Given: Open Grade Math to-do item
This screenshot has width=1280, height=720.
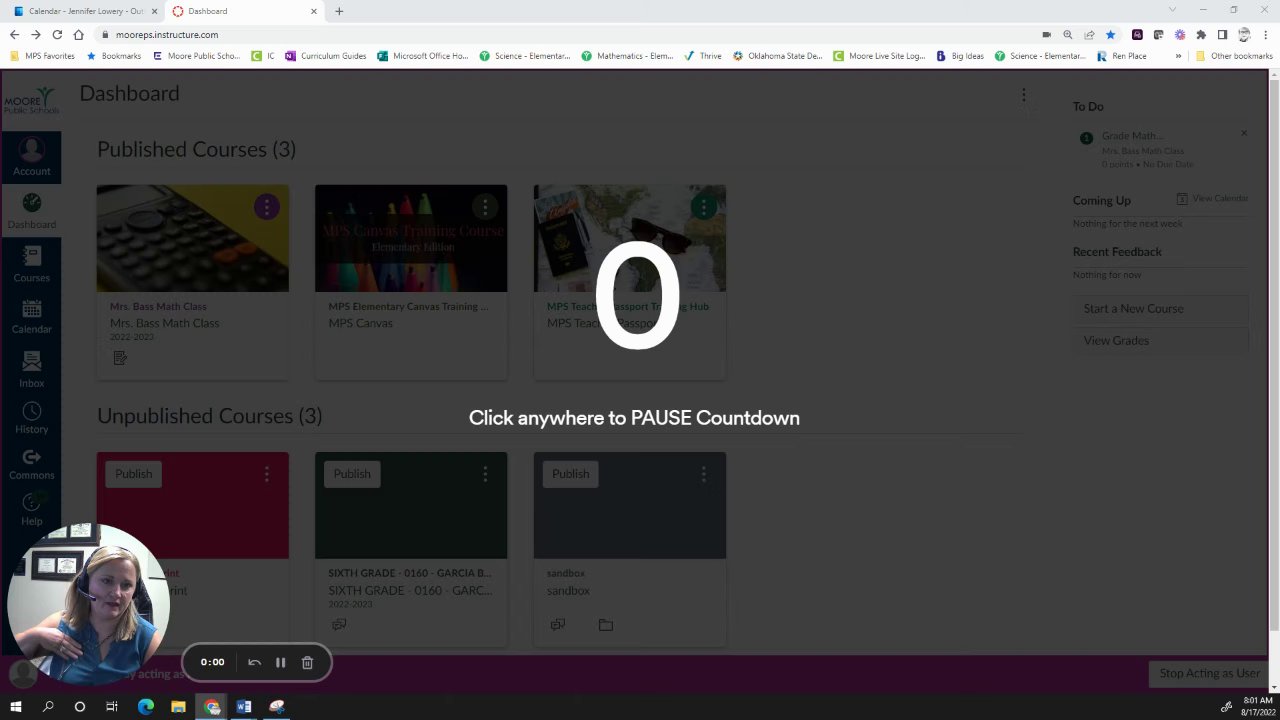Looking at the screenshot, I should pyautogui.click(x=1132, y=136).
